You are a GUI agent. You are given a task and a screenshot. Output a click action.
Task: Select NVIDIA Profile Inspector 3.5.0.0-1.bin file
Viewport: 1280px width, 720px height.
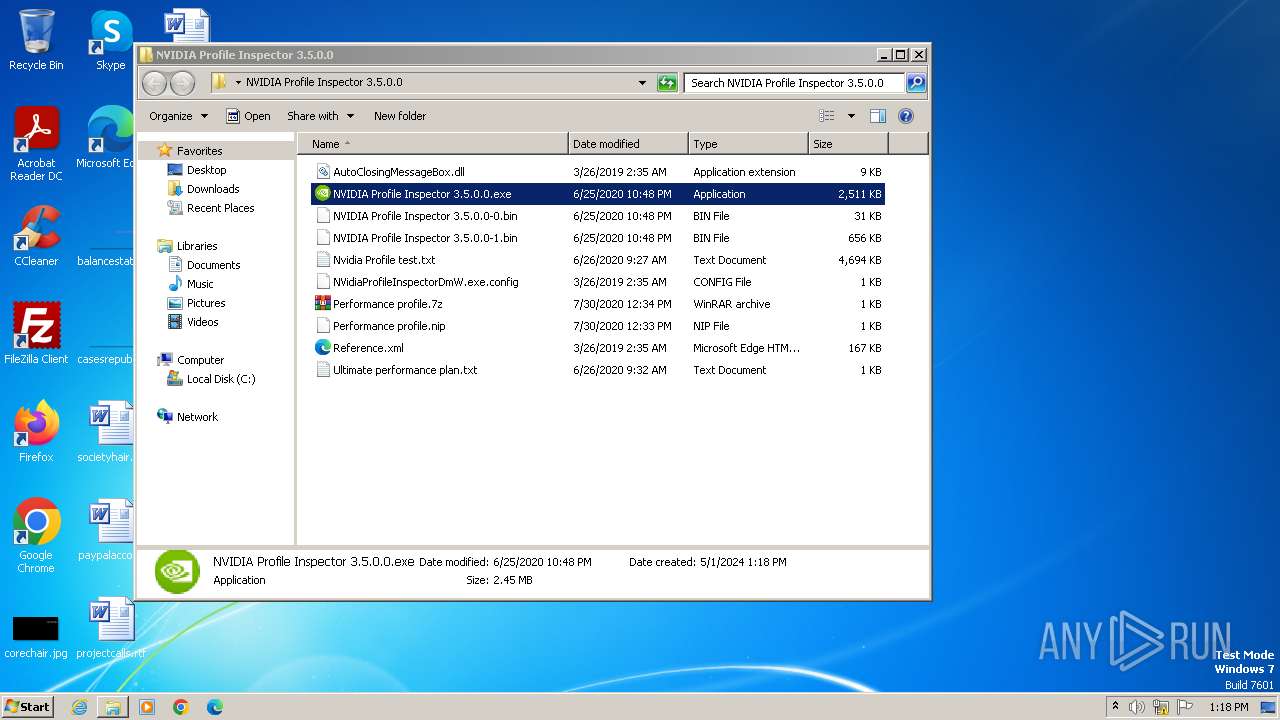coord(598,238)
